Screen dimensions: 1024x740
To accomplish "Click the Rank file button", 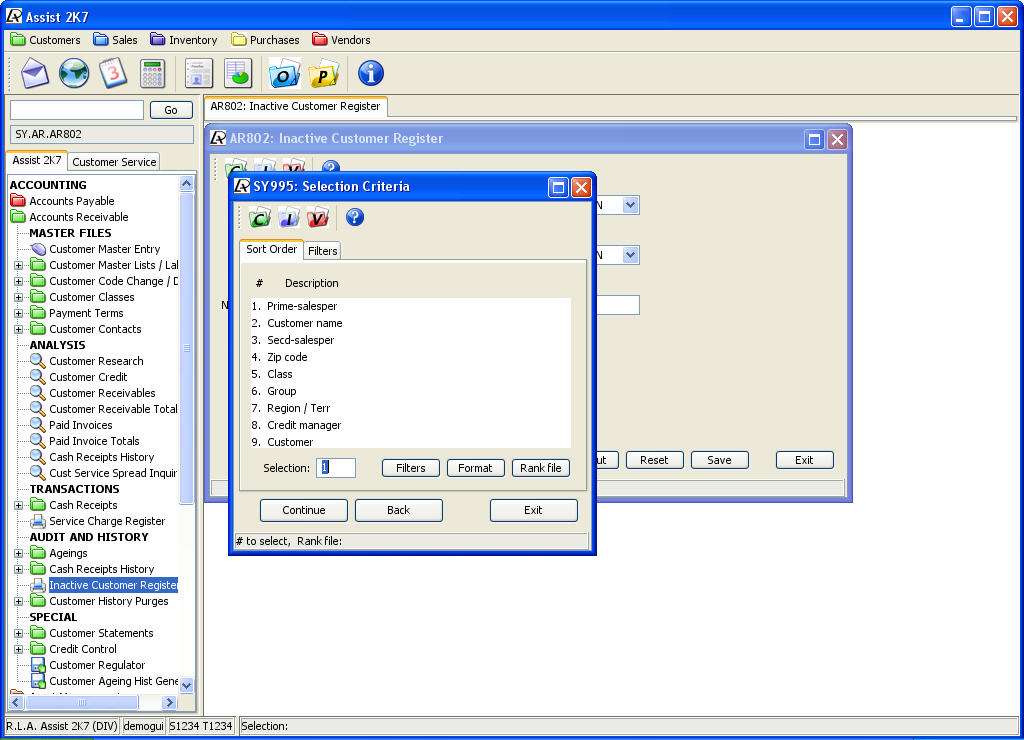I will point(540,468).
